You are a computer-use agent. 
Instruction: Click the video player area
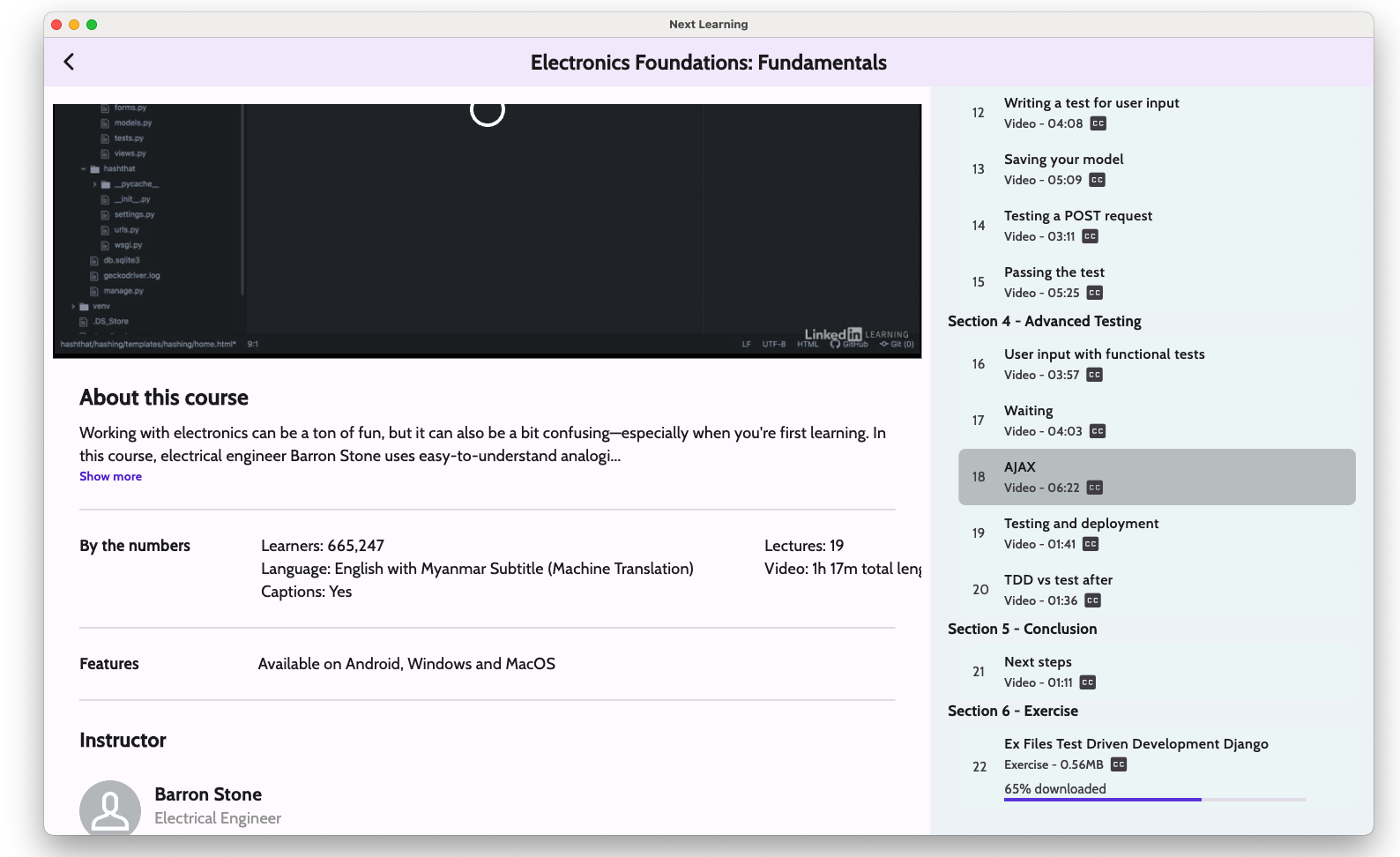(487, 231)
